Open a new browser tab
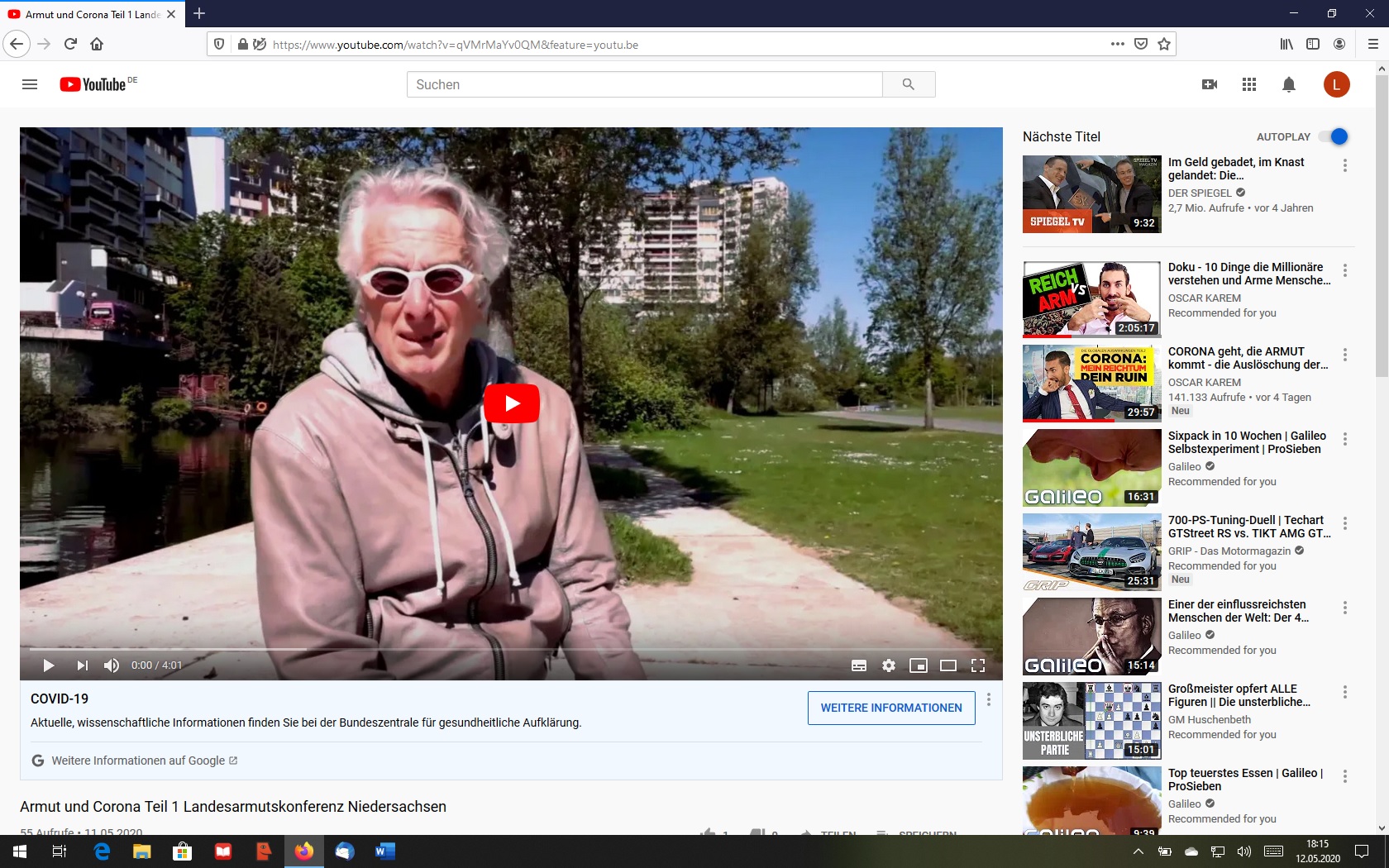Viewport: 1389px width, 868px height. tap(199, 14)
